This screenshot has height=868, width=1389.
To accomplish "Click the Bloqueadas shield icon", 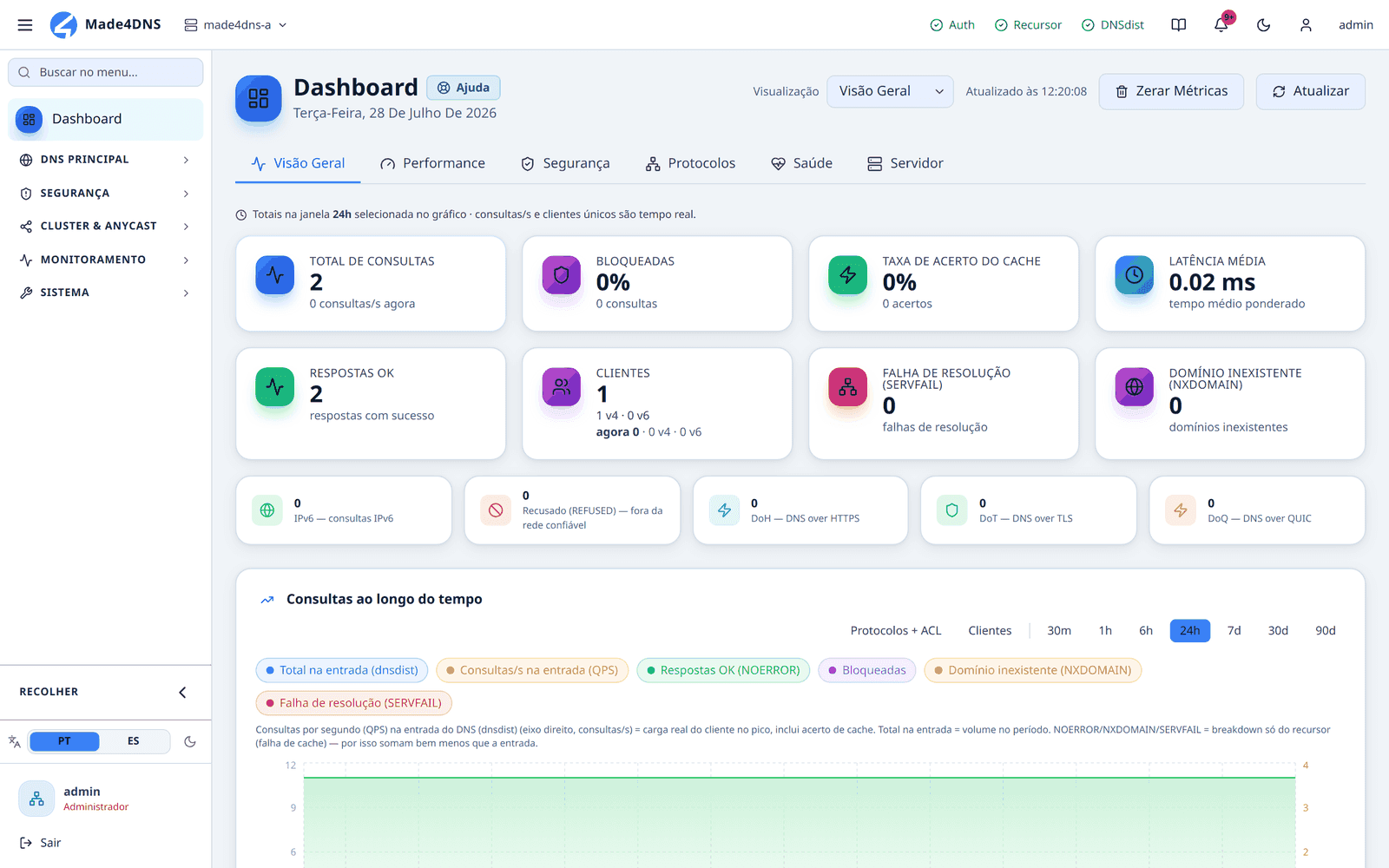I will [x=562, y=275].
